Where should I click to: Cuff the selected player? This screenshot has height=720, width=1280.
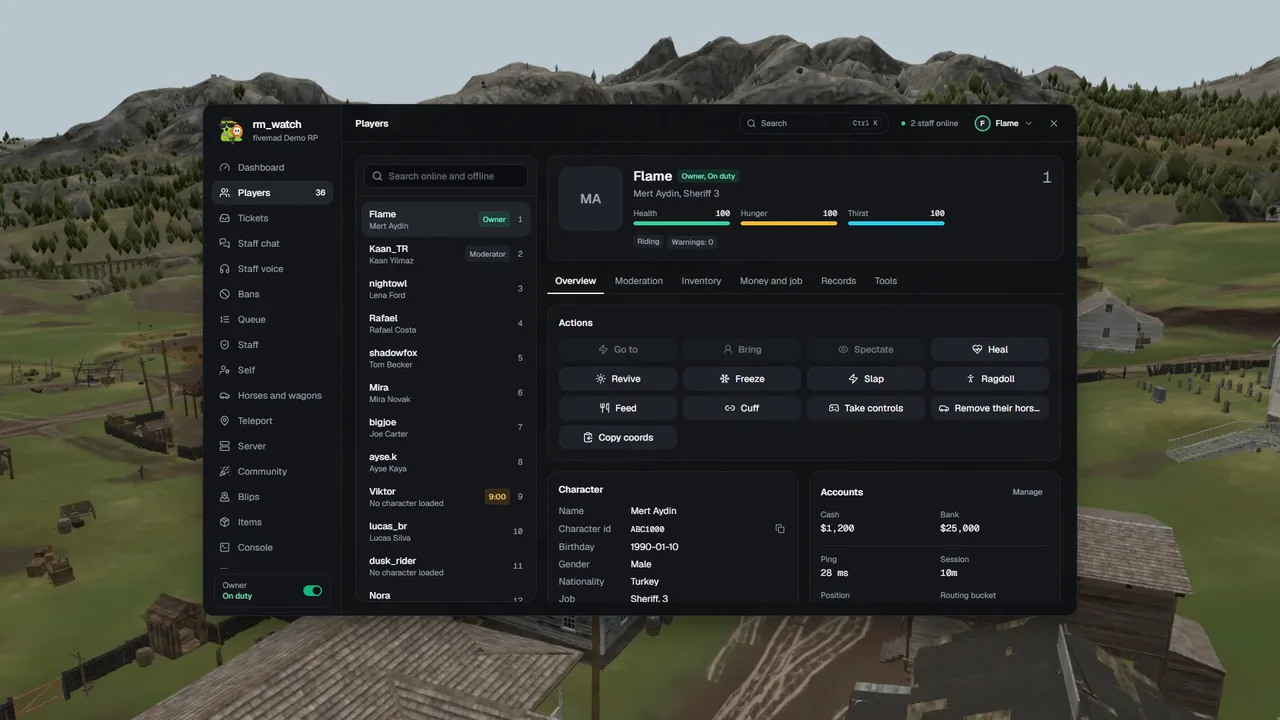pos(742,408)
